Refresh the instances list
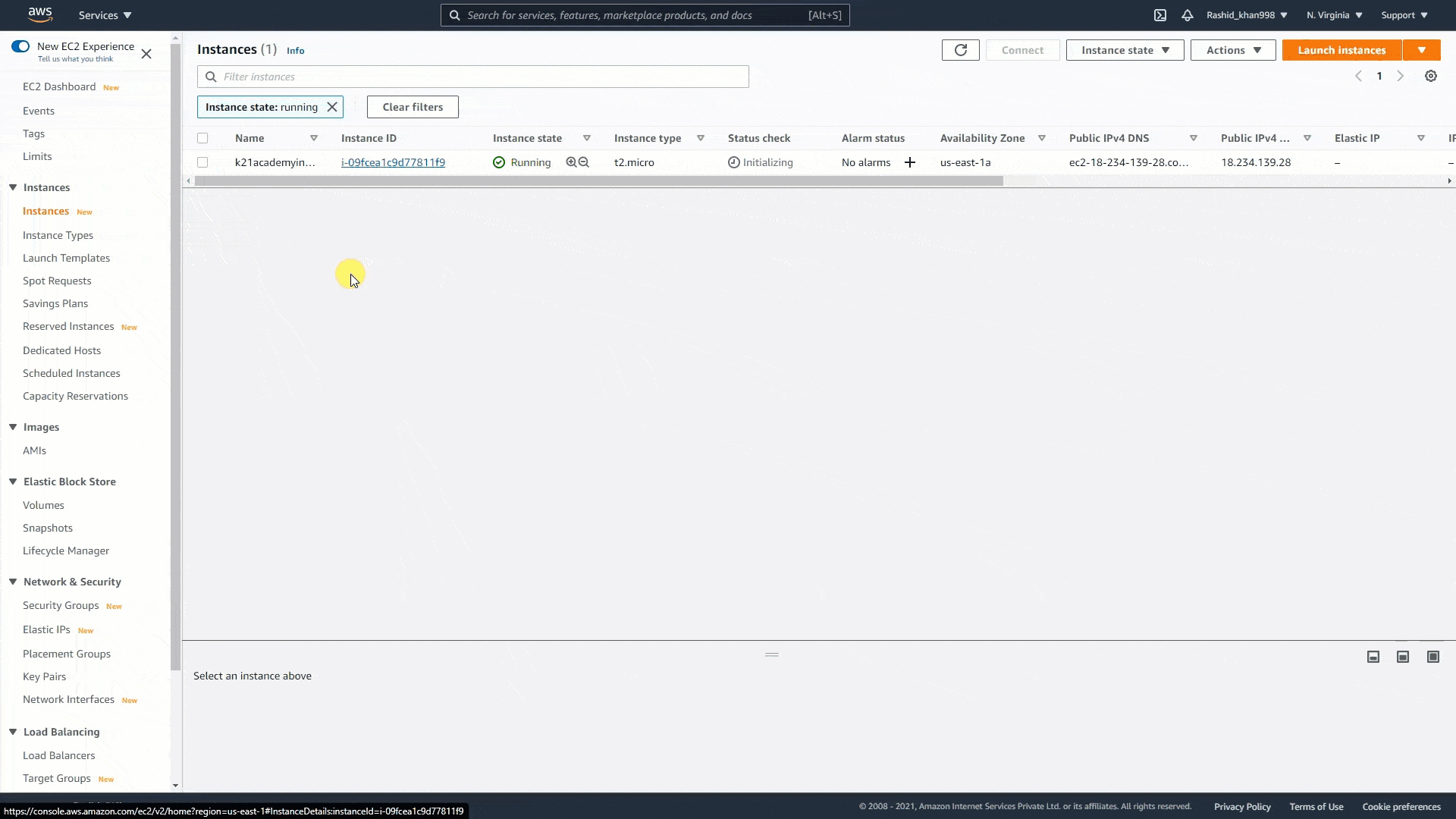This screenshot has height=819, width=1456. (960, 50)
